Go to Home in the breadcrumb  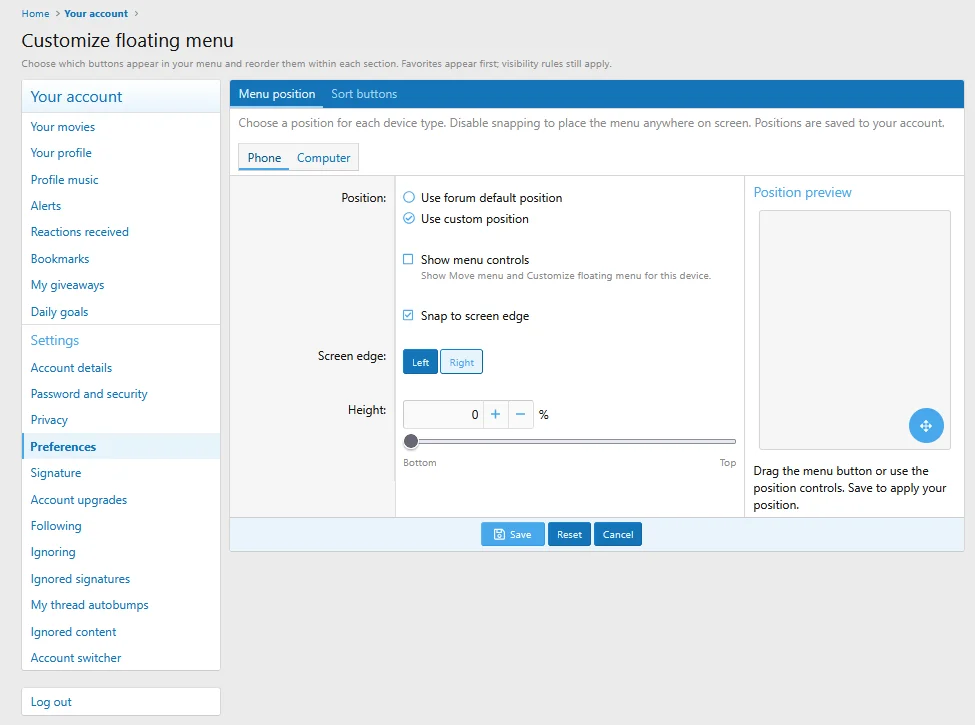pos(35,14)
